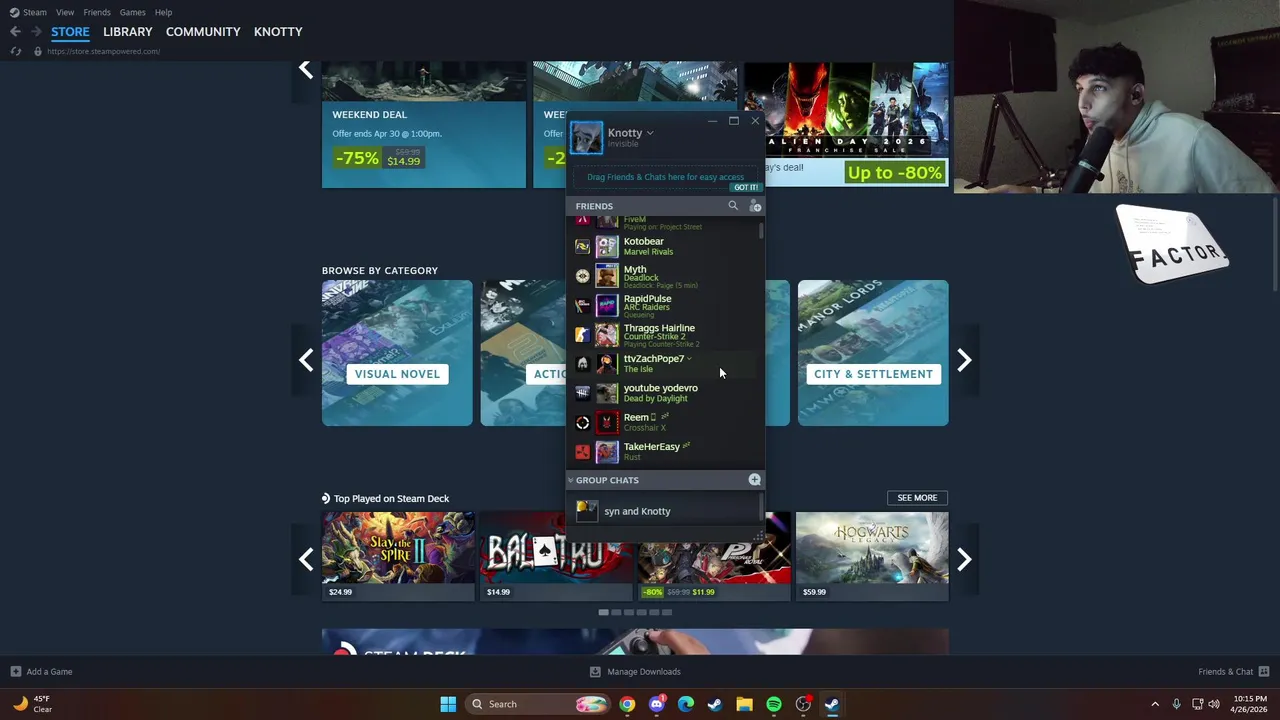The width and height of the screenshot is (1280, 720).
Task: Collapse the Group Chats section
Action: pos(571,480)
